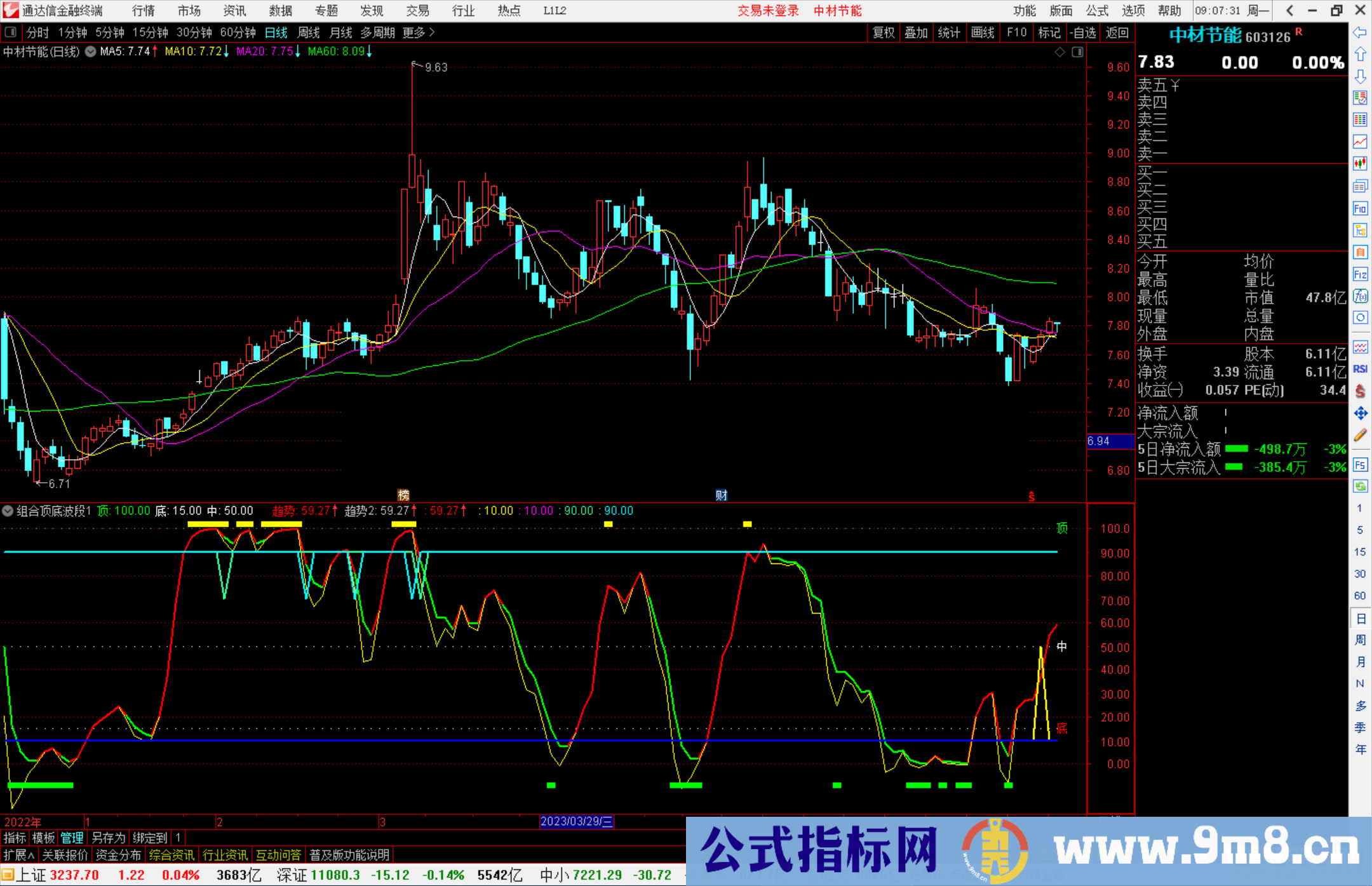Screen dimensions: 1372x886
Task: Open the 公式 menu
Action: click(1096, 11)
